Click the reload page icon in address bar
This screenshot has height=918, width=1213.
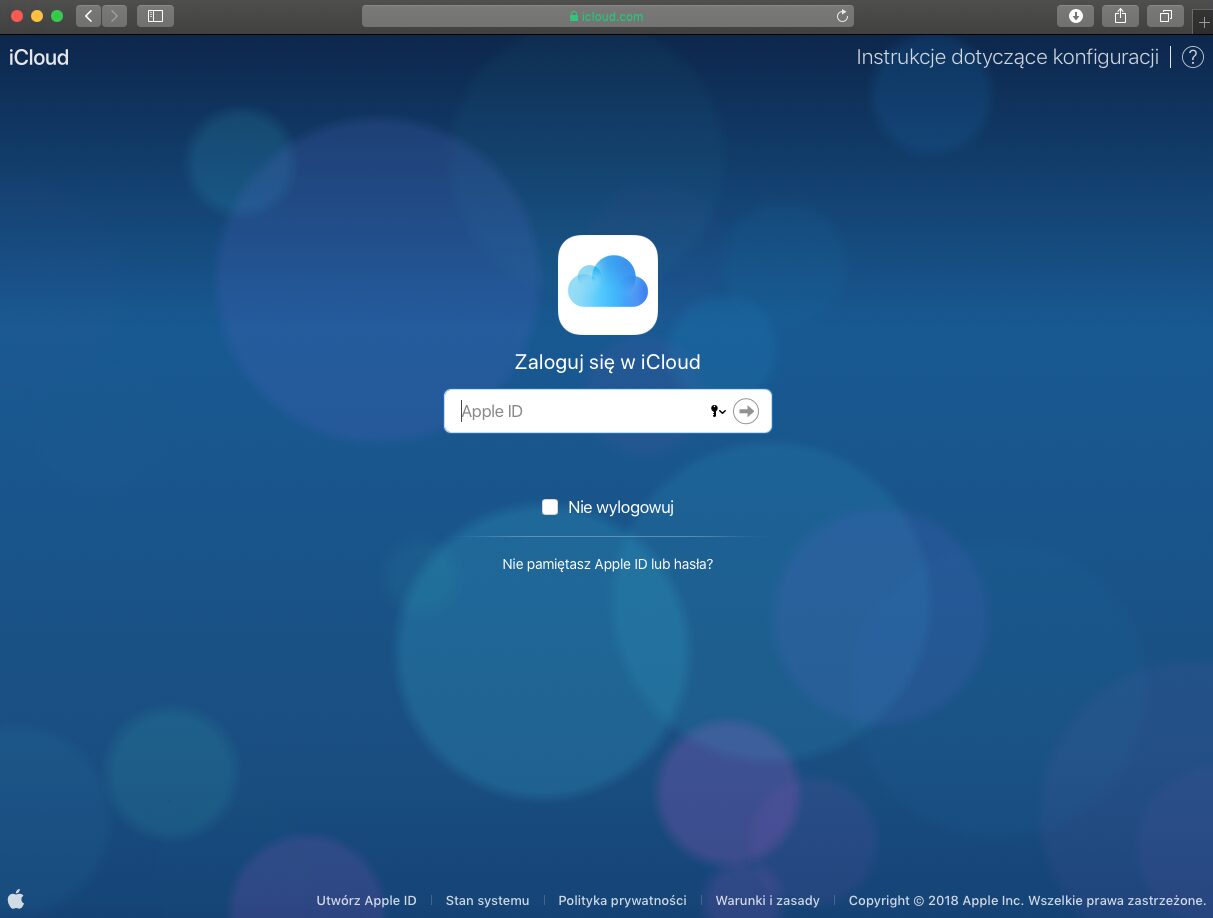[x=842, y=16]
